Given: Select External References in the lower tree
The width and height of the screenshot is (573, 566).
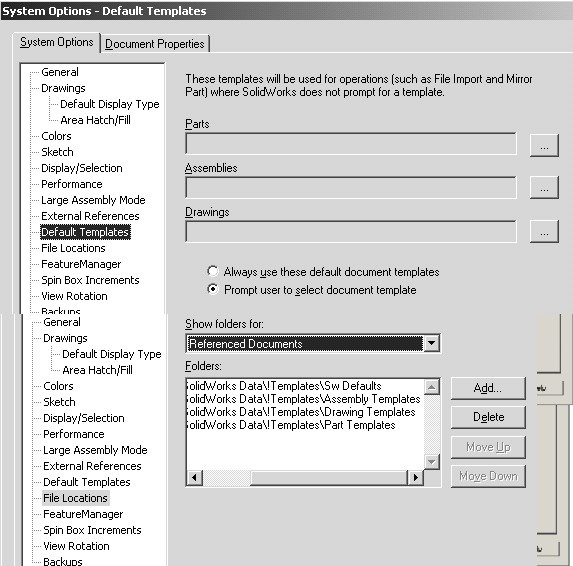Looking at the screenshot, I should (92, 466).
